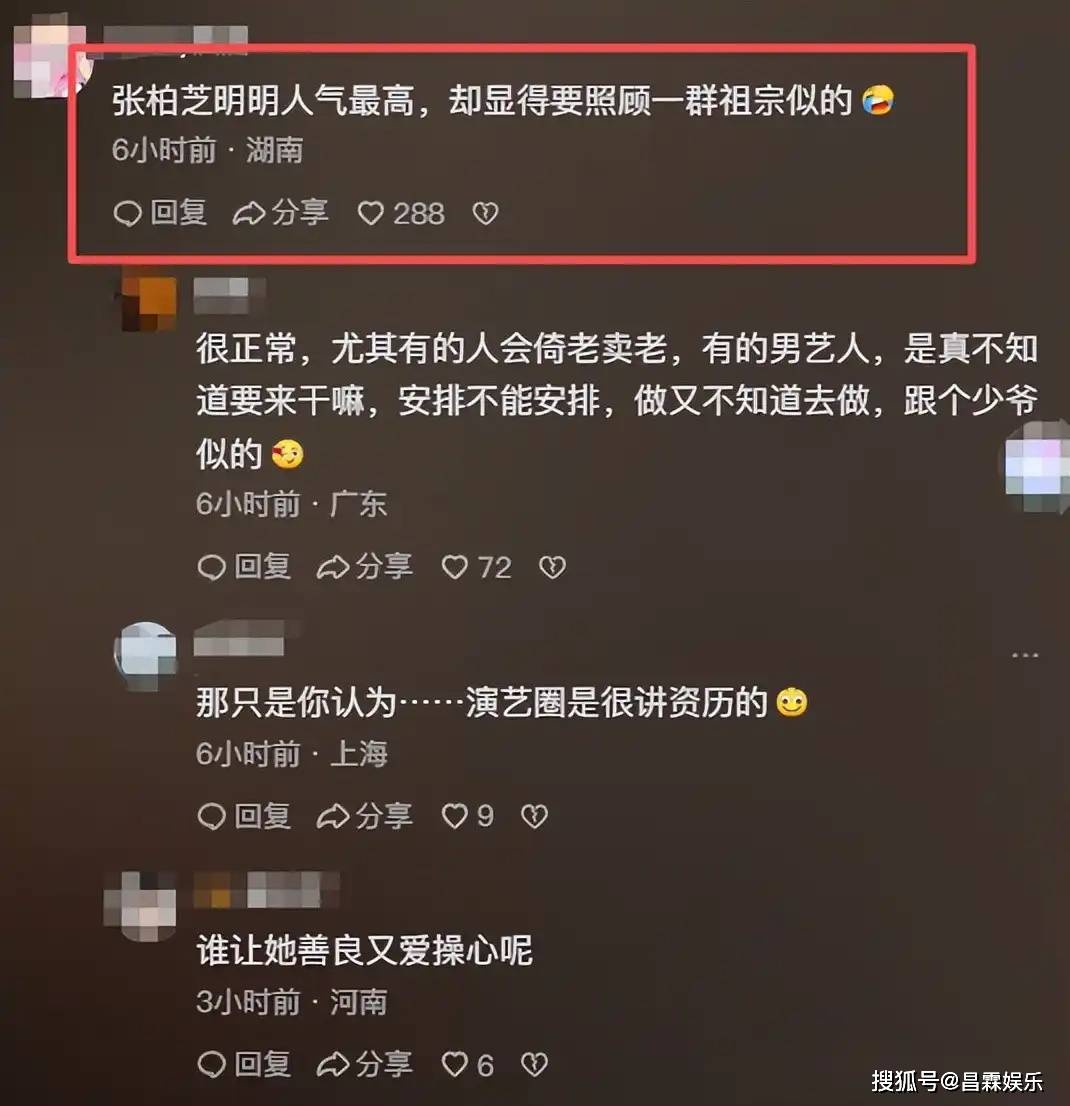
Task: Dislike the top comment from 湖南
Action: pos(485,213)
